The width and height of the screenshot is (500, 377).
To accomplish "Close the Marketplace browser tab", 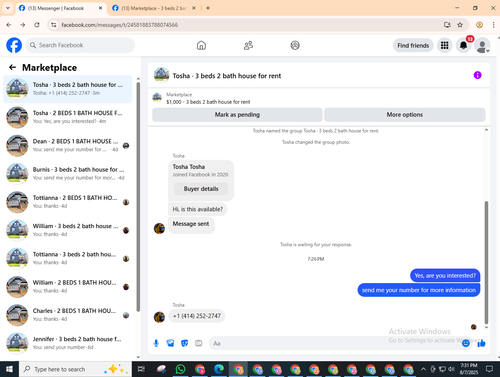I will coord(194,8).
